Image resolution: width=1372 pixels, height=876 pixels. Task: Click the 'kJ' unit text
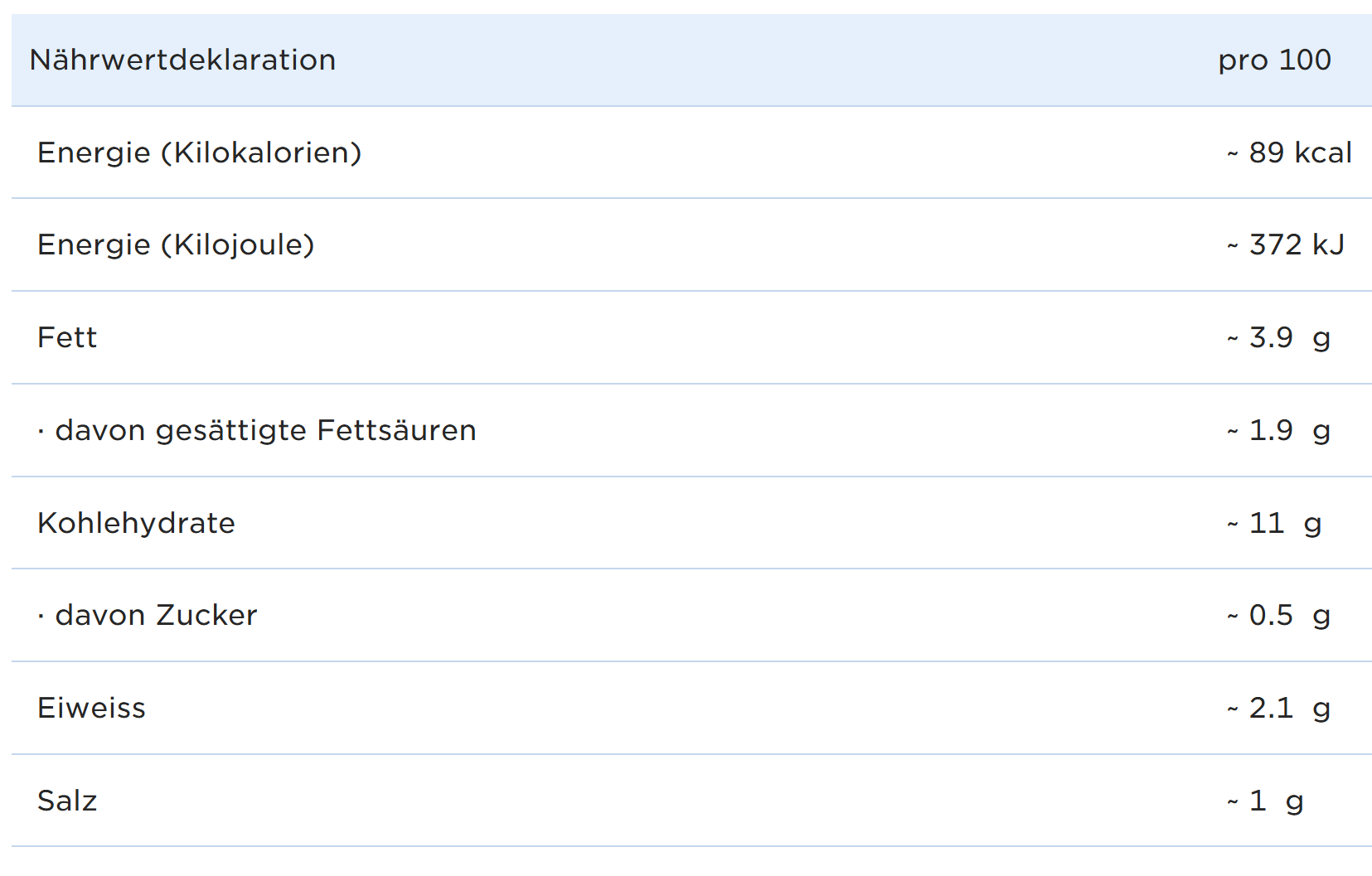click(x=1329, y=245)
